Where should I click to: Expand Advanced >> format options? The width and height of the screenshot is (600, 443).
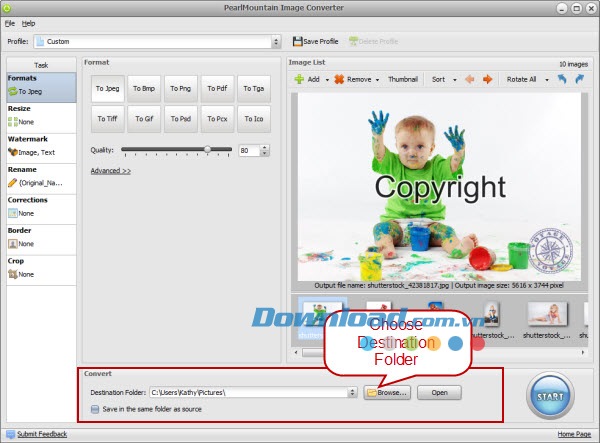(x=111, y=171)
